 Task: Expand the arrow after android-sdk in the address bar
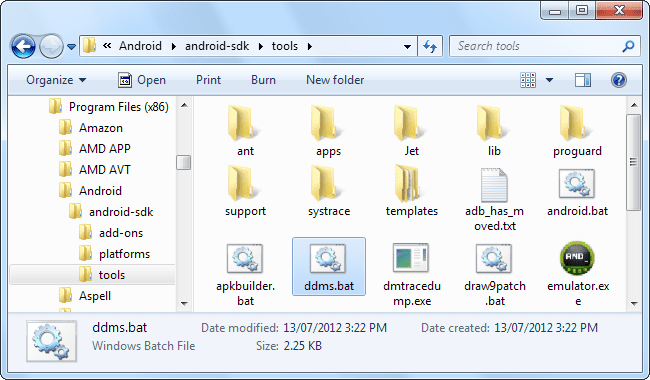pos(260,46)
